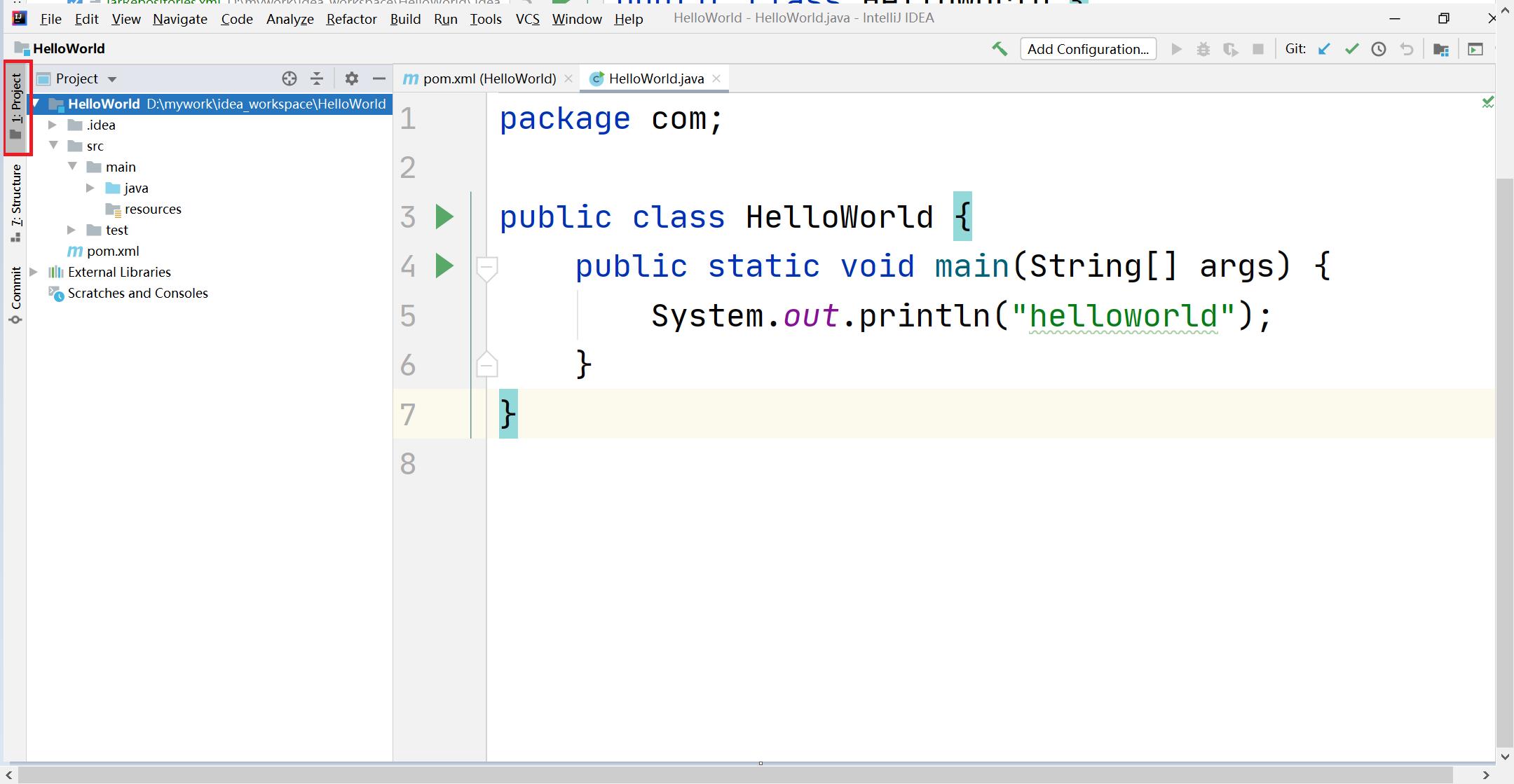Toggle the Commit tool window button
Viewport: 1514px width, 784px height.
16,294
